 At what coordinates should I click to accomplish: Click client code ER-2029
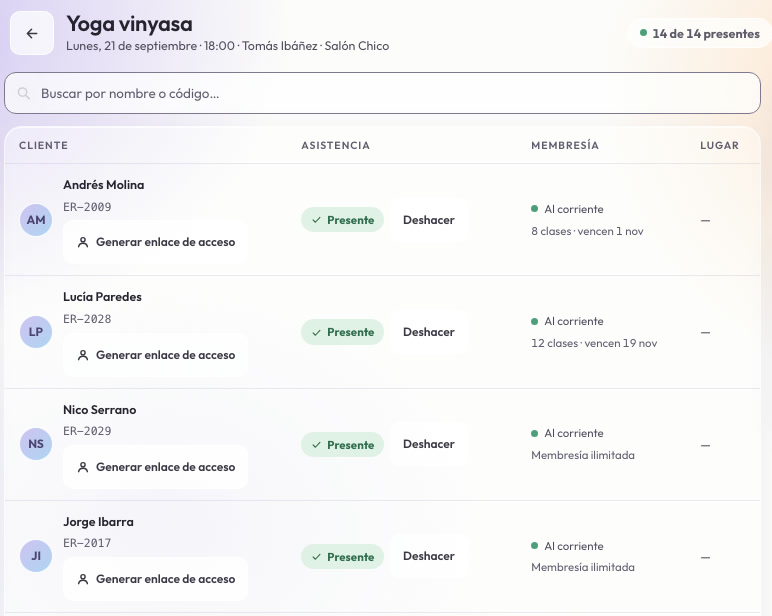pos(87,431)
